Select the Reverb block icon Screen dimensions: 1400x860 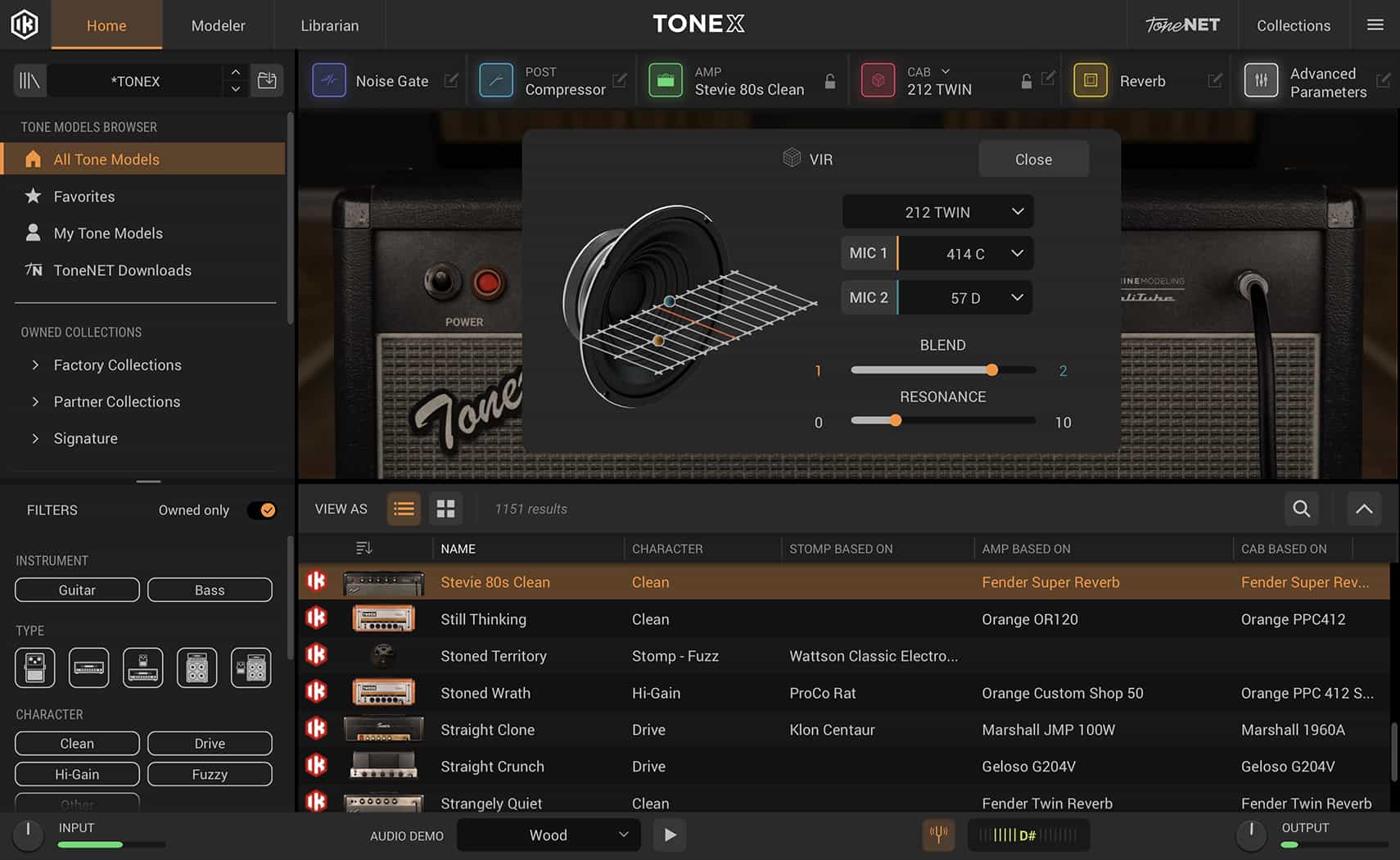pos(1091,80)
